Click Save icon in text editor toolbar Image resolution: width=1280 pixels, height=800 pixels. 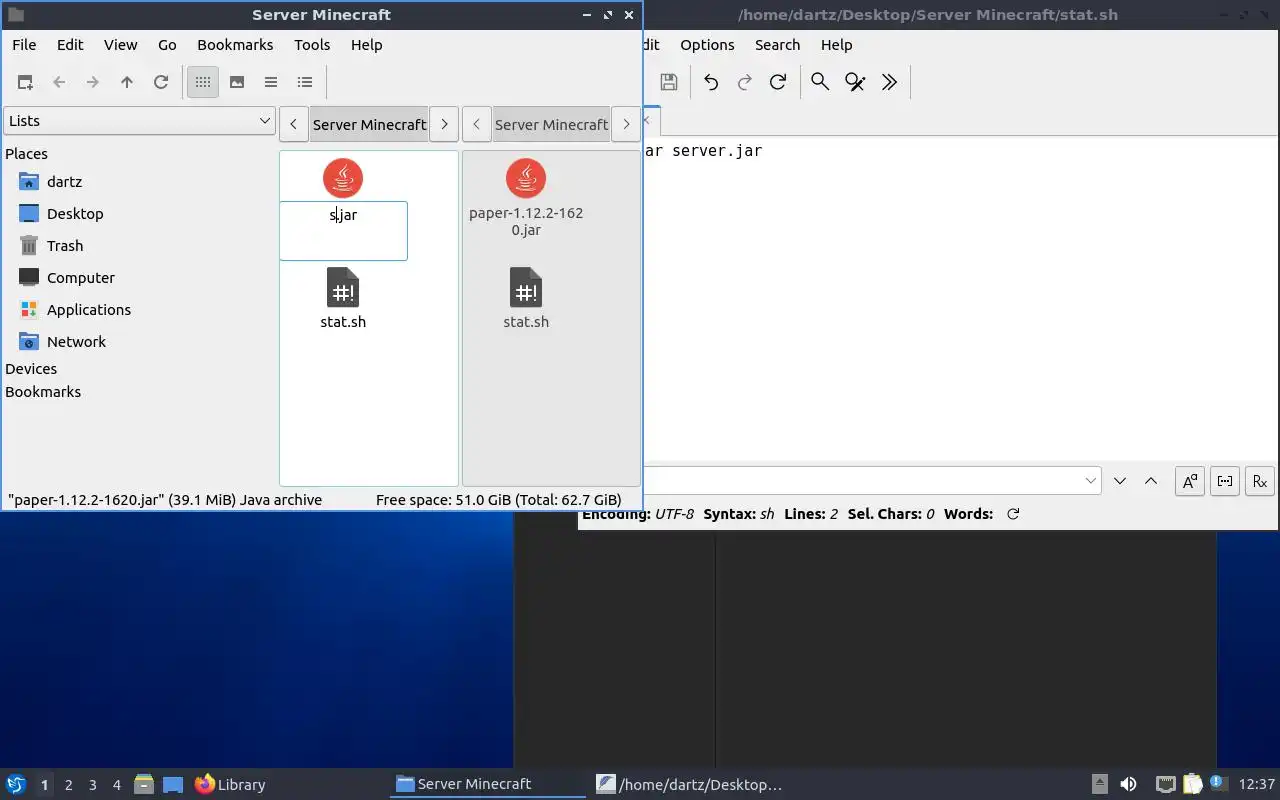coord(669,82)
